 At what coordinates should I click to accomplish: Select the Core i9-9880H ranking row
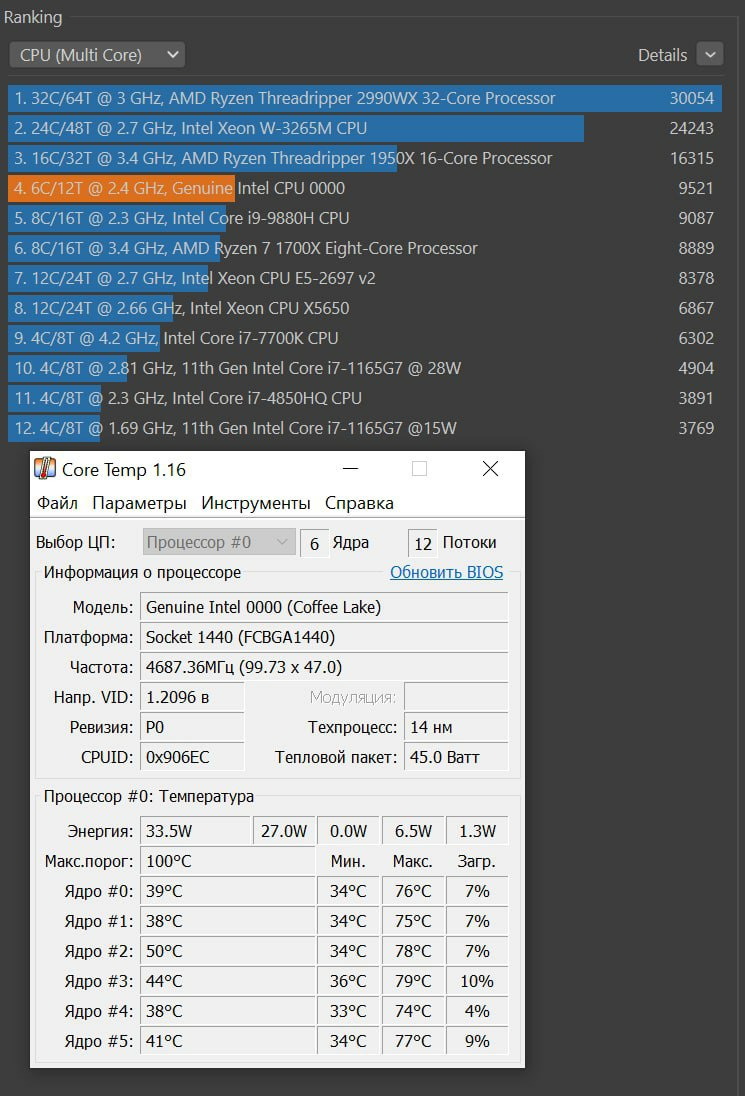365,218
